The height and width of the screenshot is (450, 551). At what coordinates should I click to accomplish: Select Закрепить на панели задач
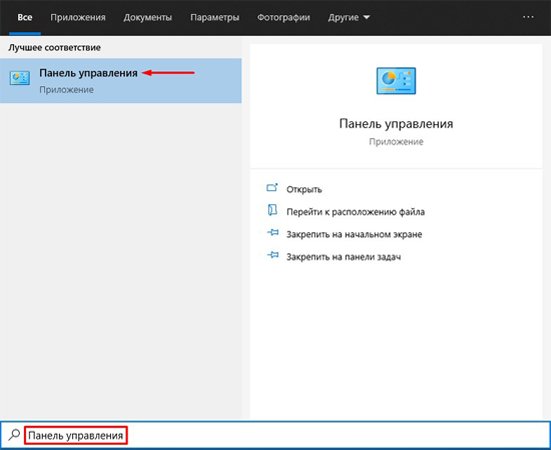tap(343, 257)
